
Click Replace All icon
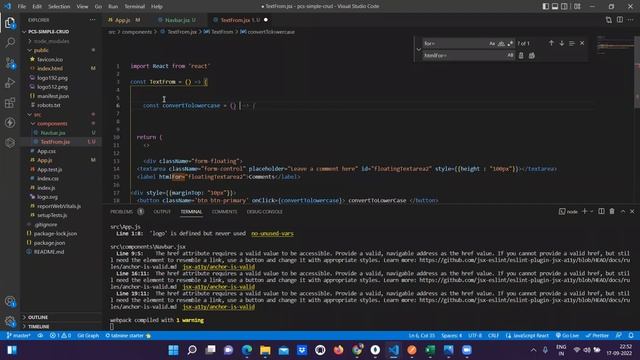[x=531, y=56]
